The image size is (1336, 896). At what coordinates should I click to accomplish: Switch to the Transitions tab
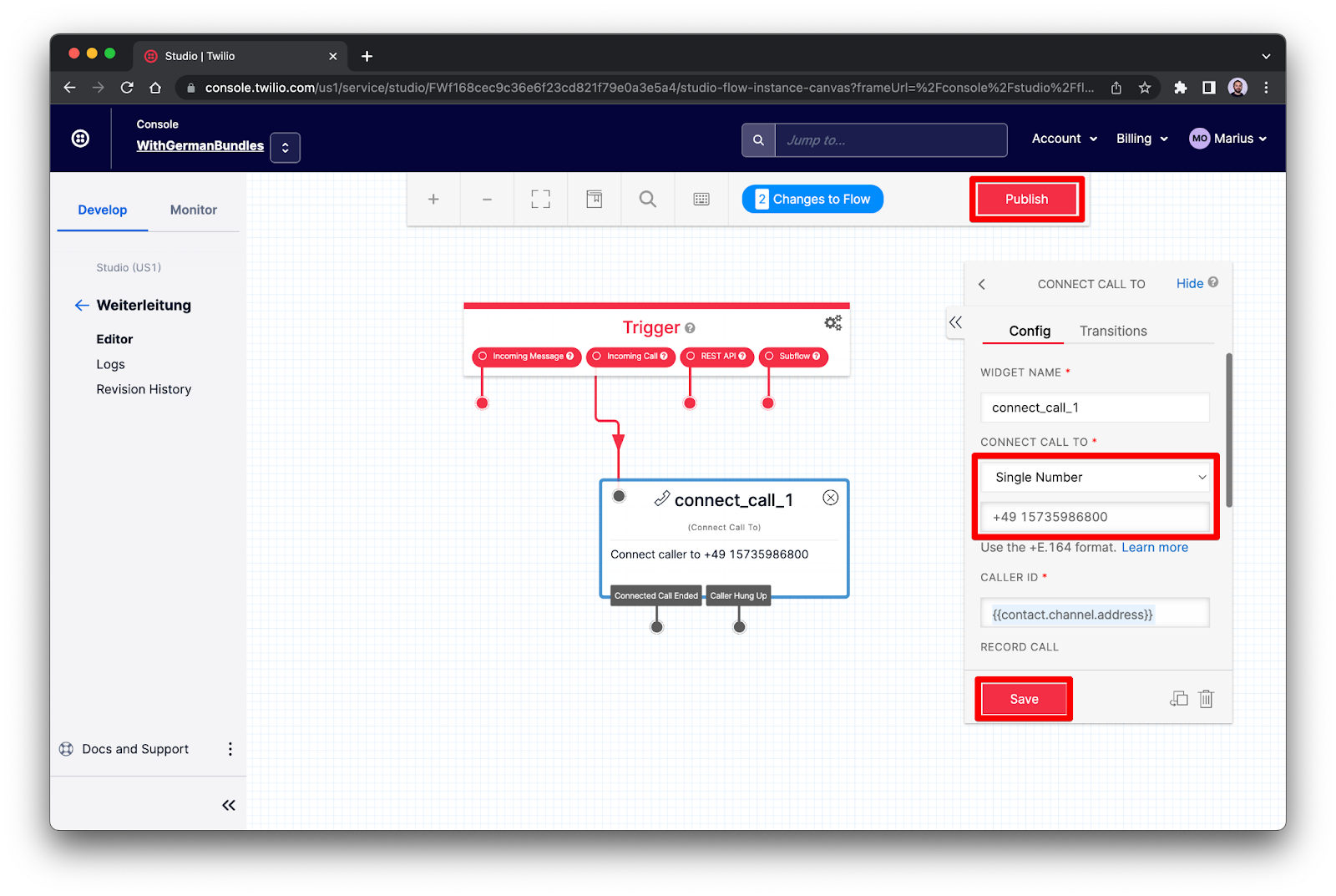pos(1112,332)
